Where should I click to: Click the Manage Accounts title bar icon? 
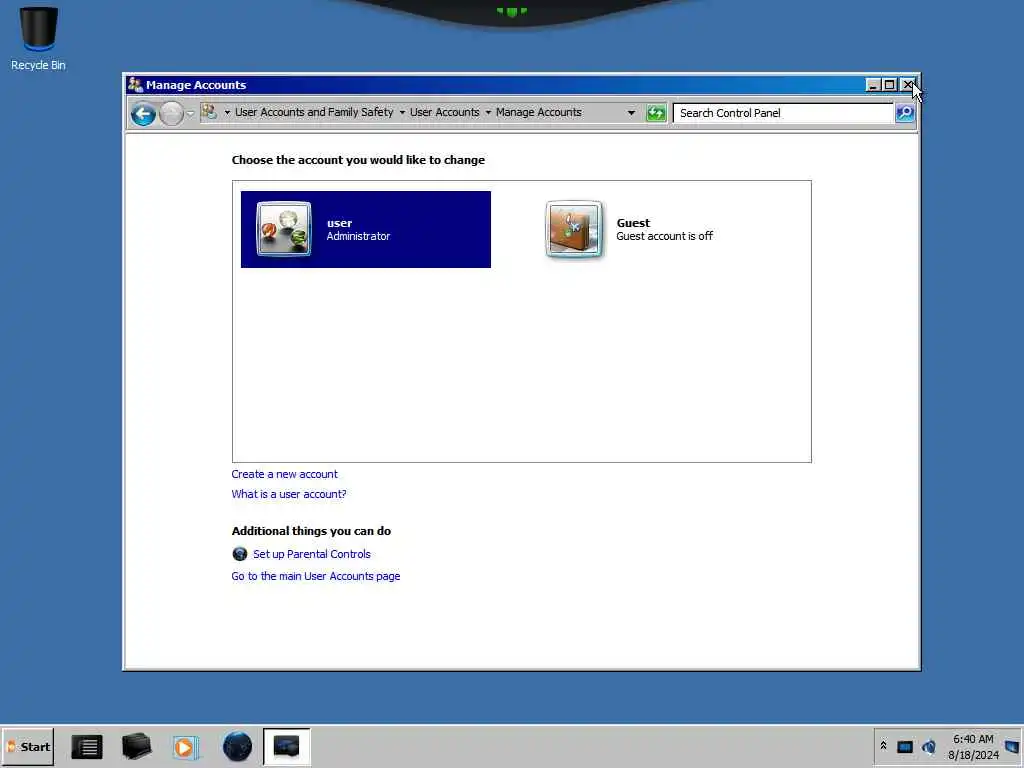pyautogui.click(x=135, y=84)
